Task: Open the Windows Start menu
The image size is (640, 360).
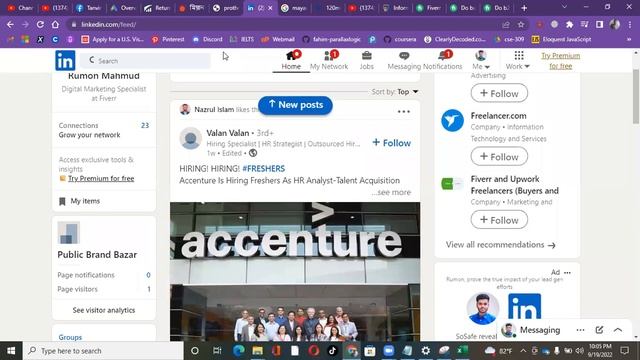Action: pos(11,351)
